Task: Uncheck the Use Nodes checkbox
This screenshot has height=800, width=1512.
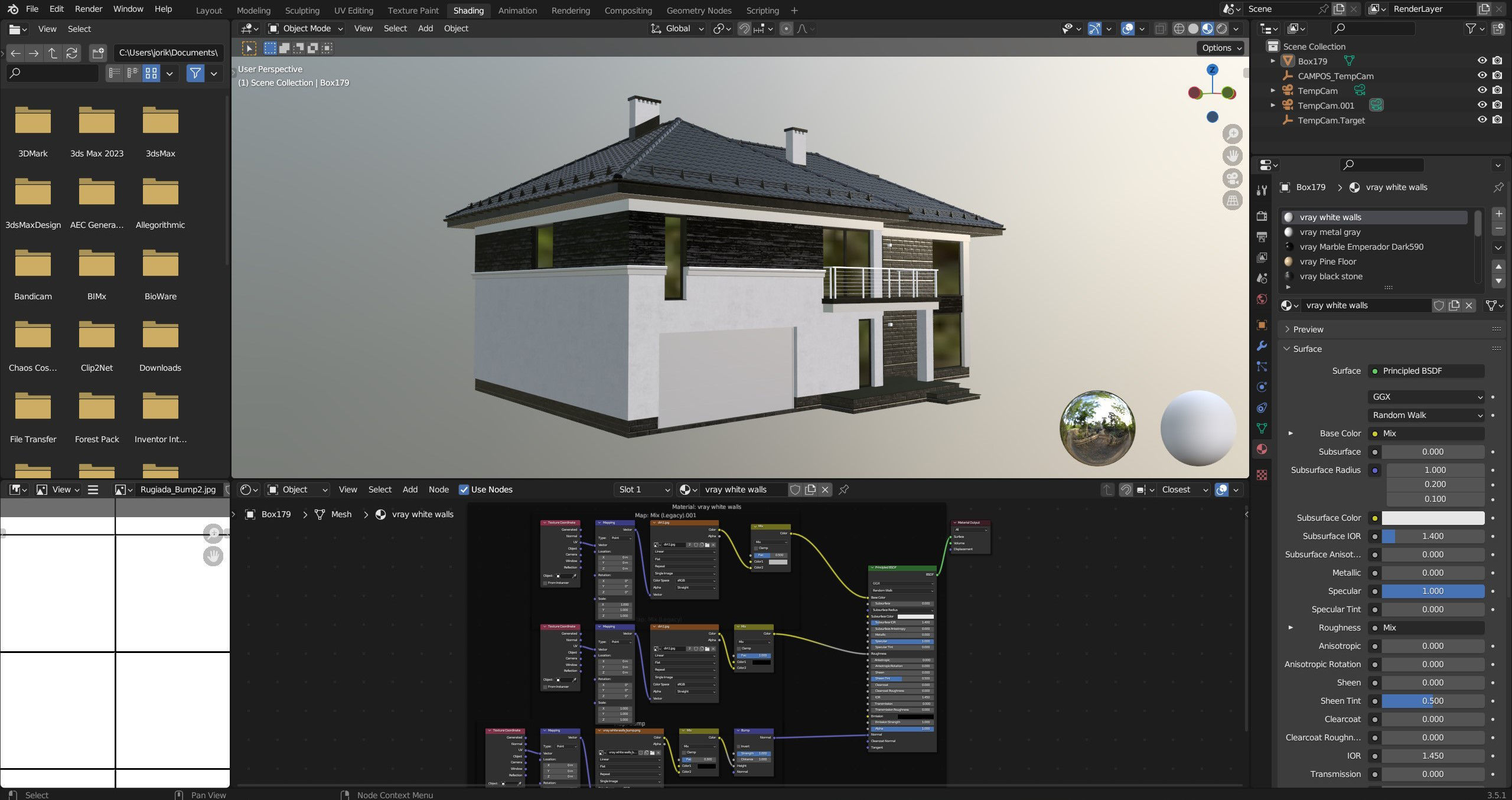Action: pos(464,489)
